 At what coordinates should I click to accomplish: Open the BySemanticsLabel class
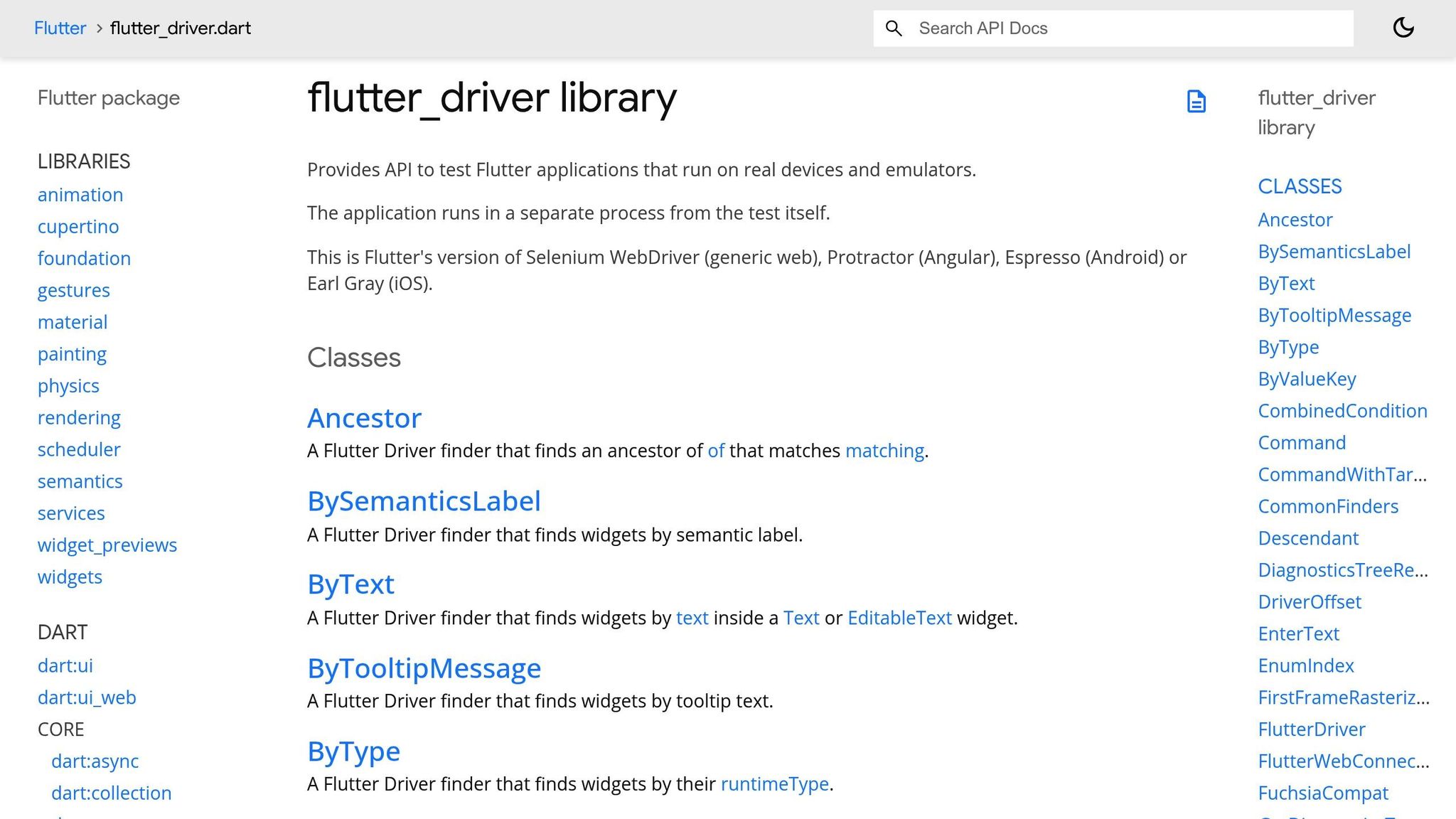coord(424,500)
